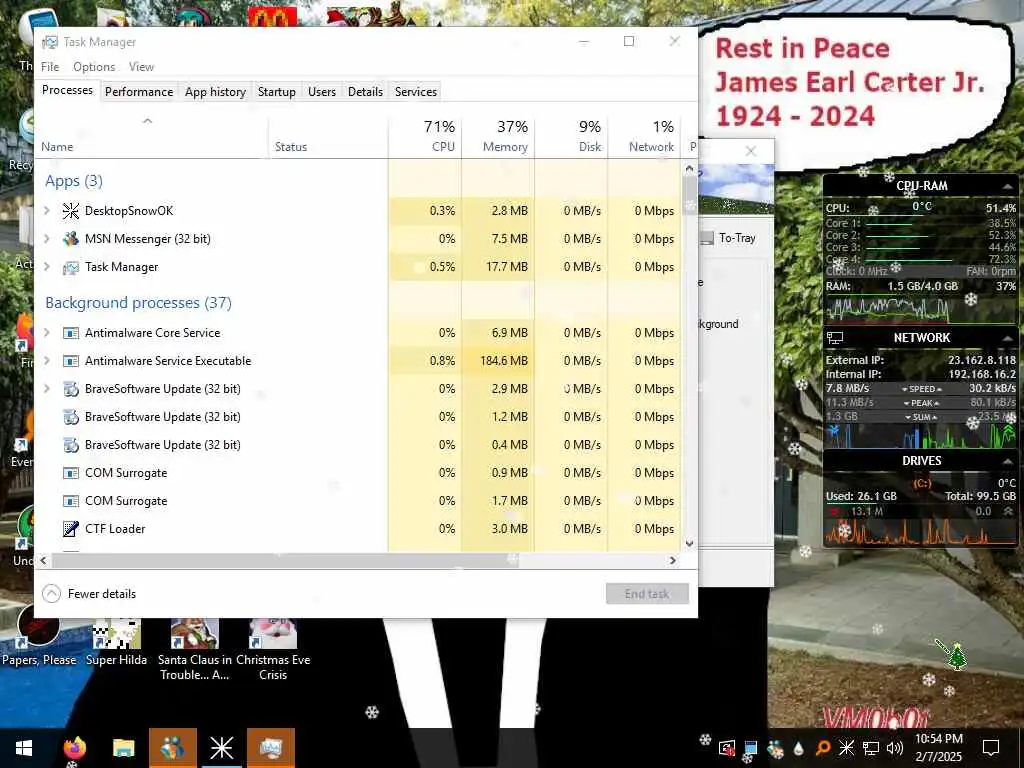Open the File menu
The height and width of the screenshot is (768, 1024).
tap(50, 67)
